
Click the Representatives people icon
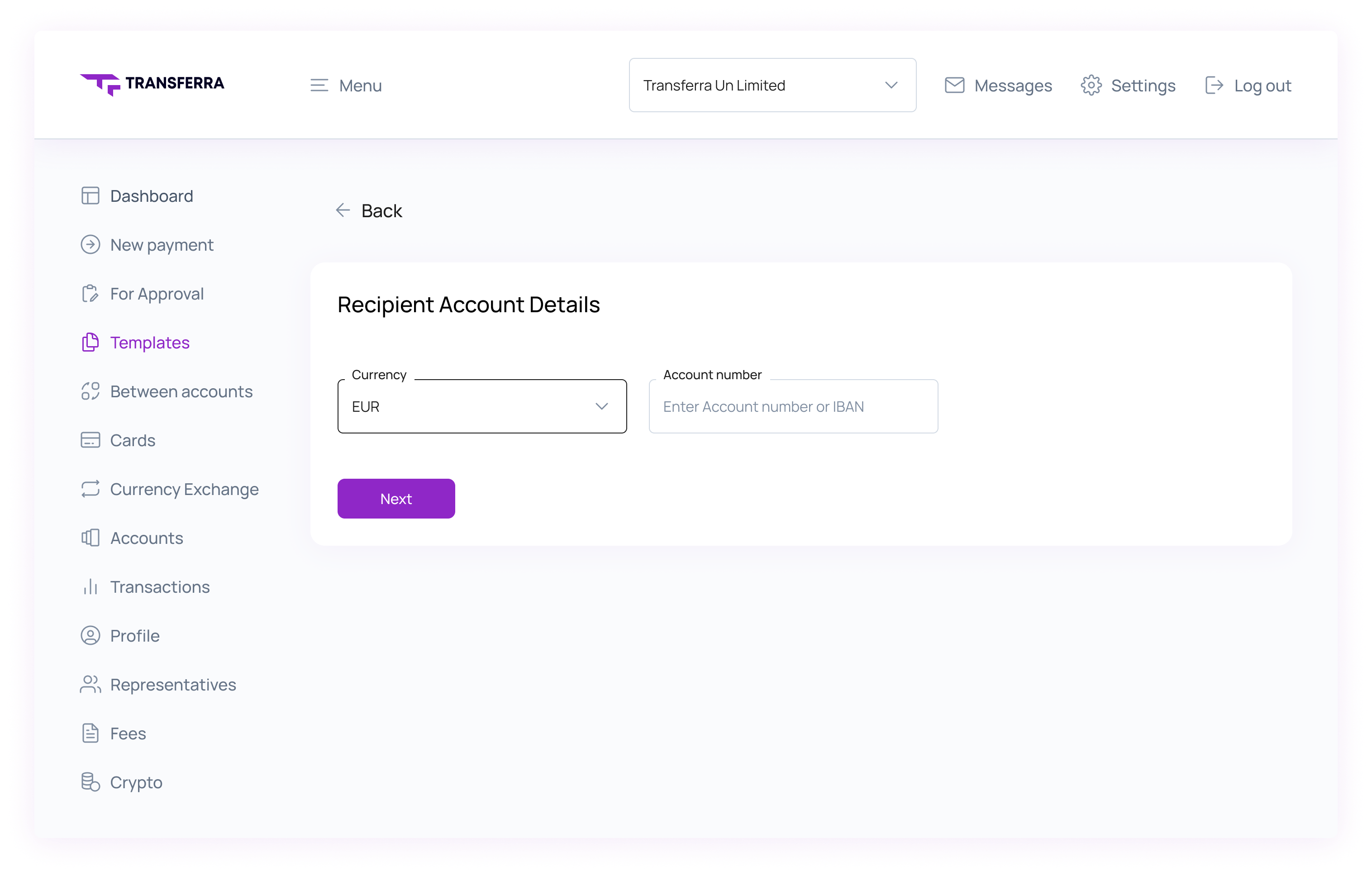point(90,685)
